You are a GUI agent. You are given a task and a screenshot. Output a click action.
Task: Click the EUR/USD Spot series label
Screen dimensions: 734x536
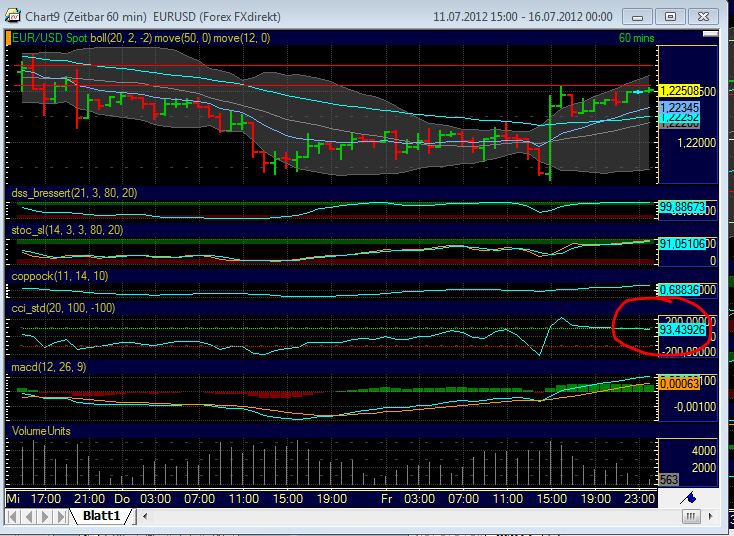(x=50, y=38)
